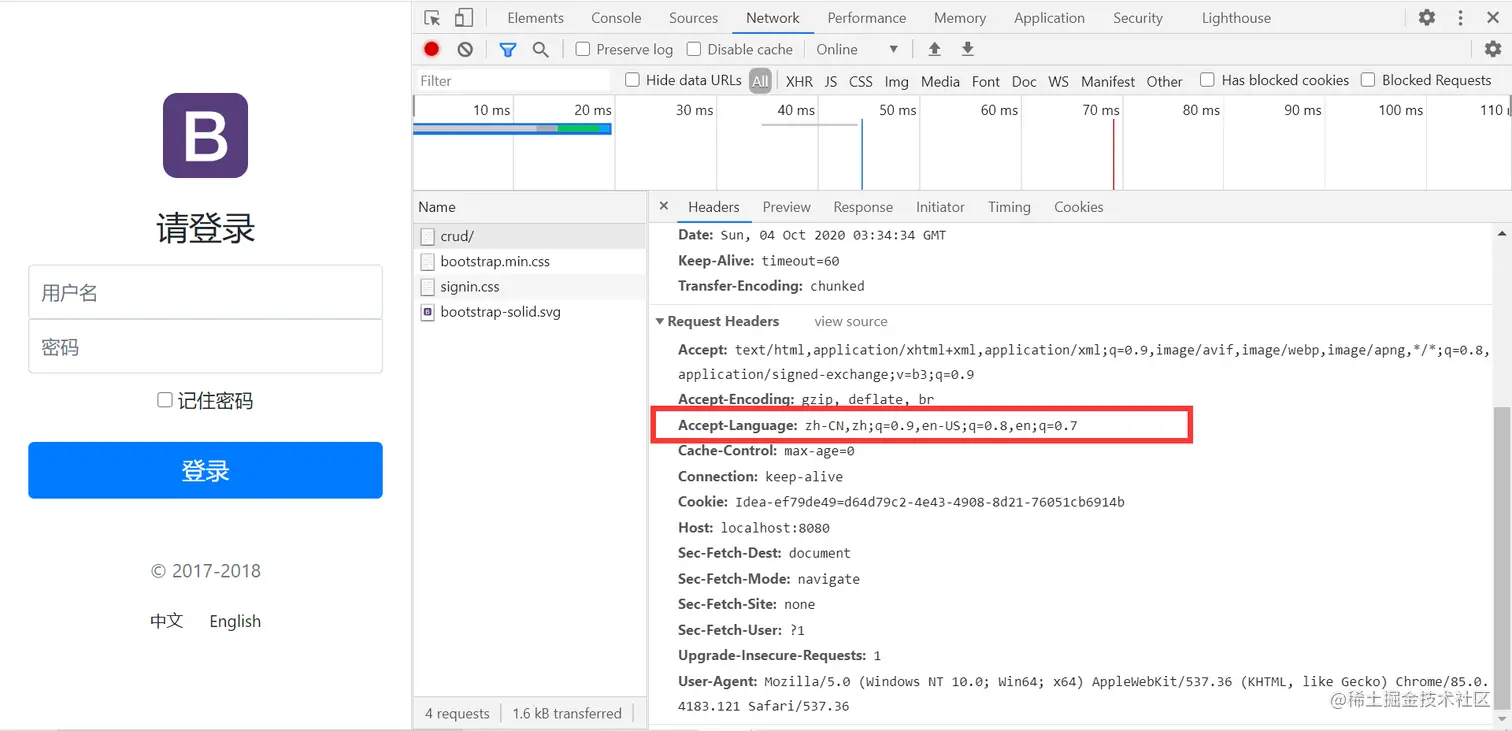Viewport: 1512px width, 731px height.
Task: Switch to the Console tab
Action: click(616, 18)
